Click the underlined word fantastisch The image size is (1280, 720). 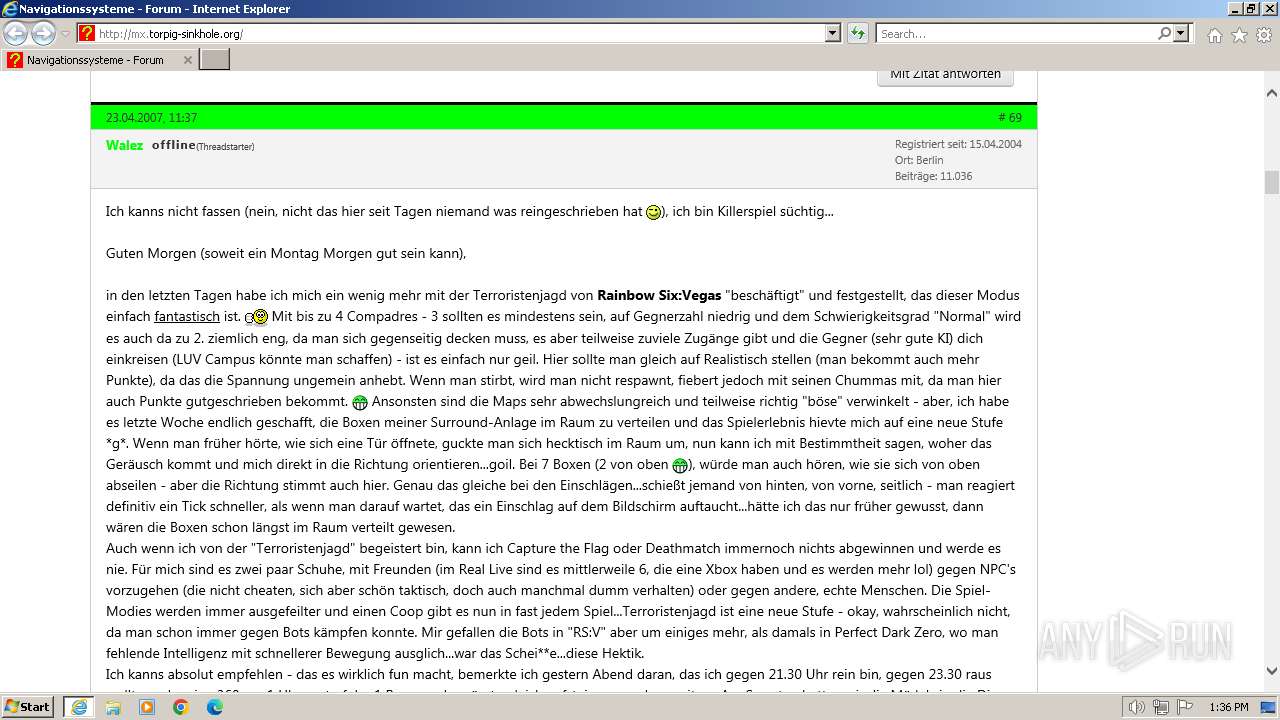click(187, 316)
